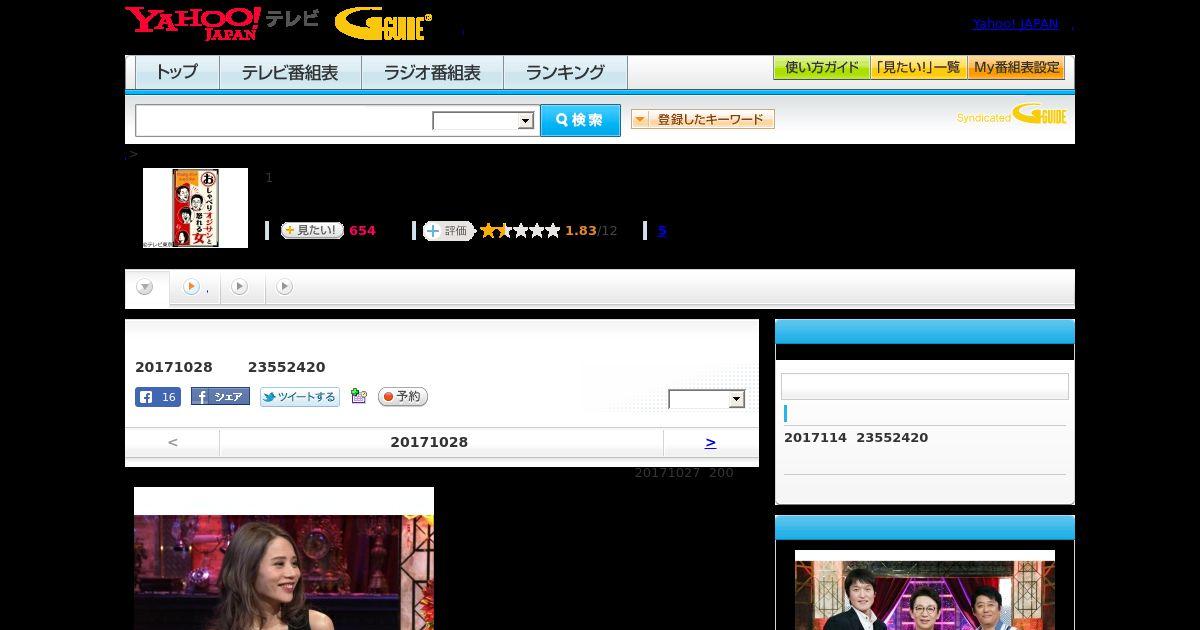The image size is (1200, 630).
Task: Open the ランキング tab
Action: click(x=565, y=72)
